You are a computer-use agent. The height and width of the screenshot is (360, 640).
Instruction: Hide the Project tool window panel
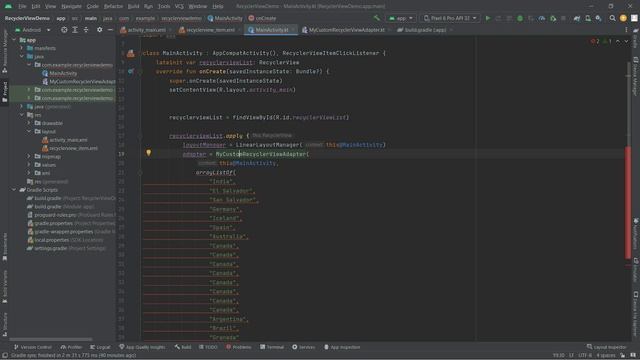(x=110, y=30)
